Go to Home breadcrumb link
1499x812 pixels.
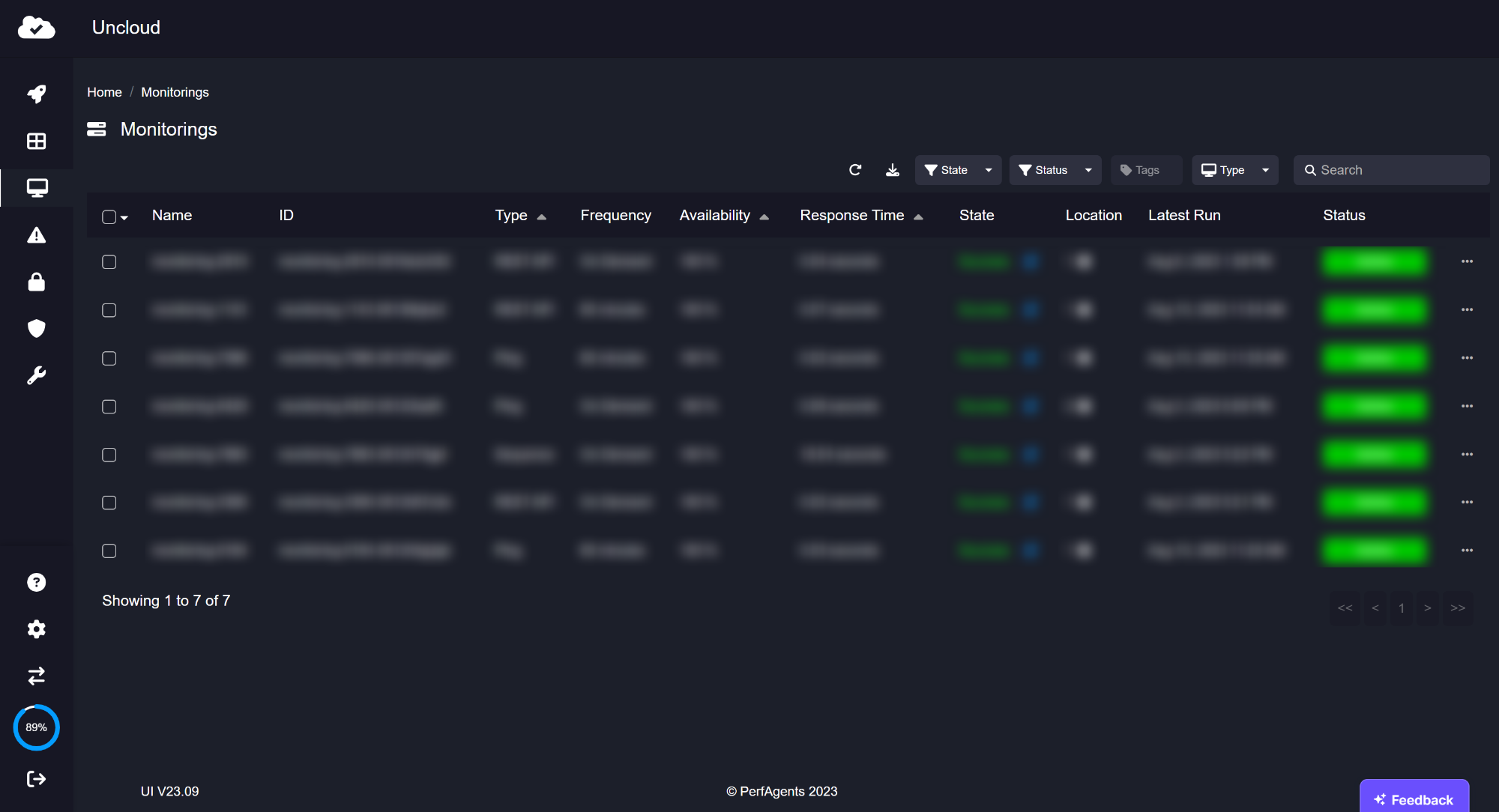coord(104,92)
